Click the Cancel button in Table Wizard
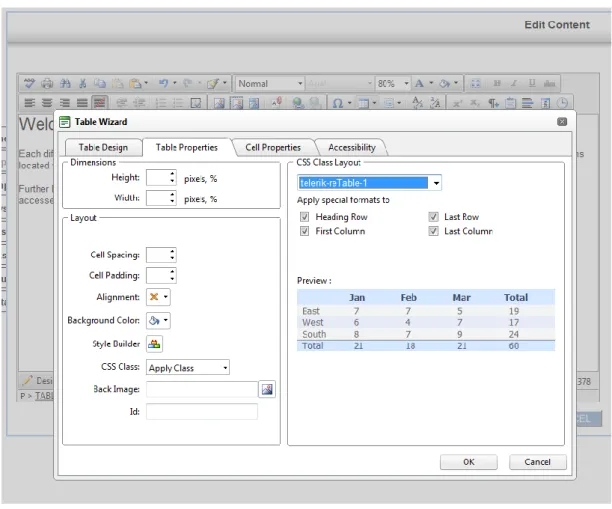Screen dimensions: 612x509 coord(537,462)
